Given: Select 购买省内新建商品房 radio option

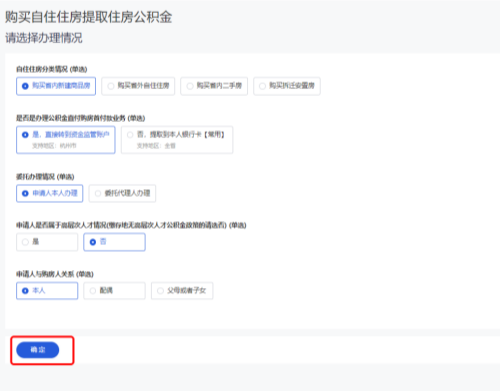Looking at the screenshot, I should [x=56, y=86].
